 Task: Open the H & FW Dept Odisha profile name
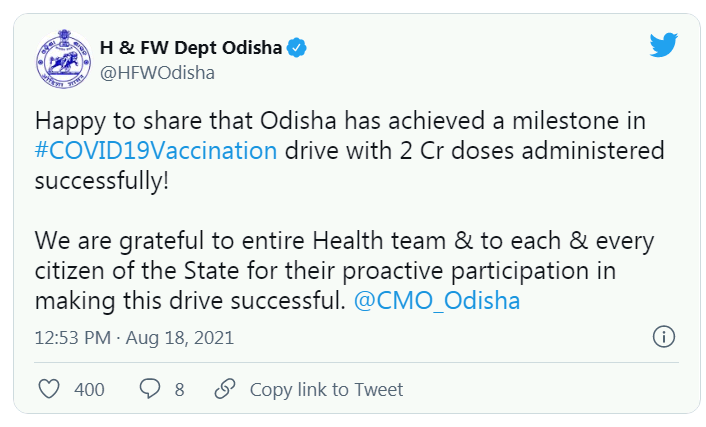[192, 47]
